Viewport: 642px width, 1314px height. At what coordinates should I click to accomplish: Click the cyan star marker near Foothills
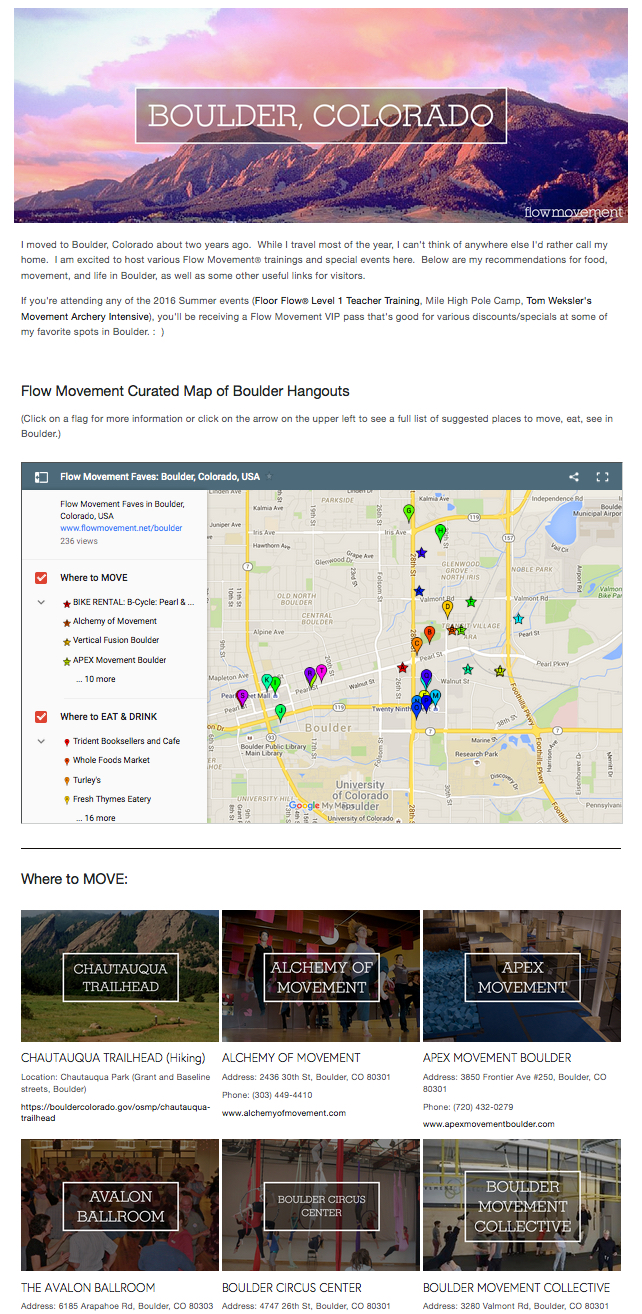tap(518, 620)
